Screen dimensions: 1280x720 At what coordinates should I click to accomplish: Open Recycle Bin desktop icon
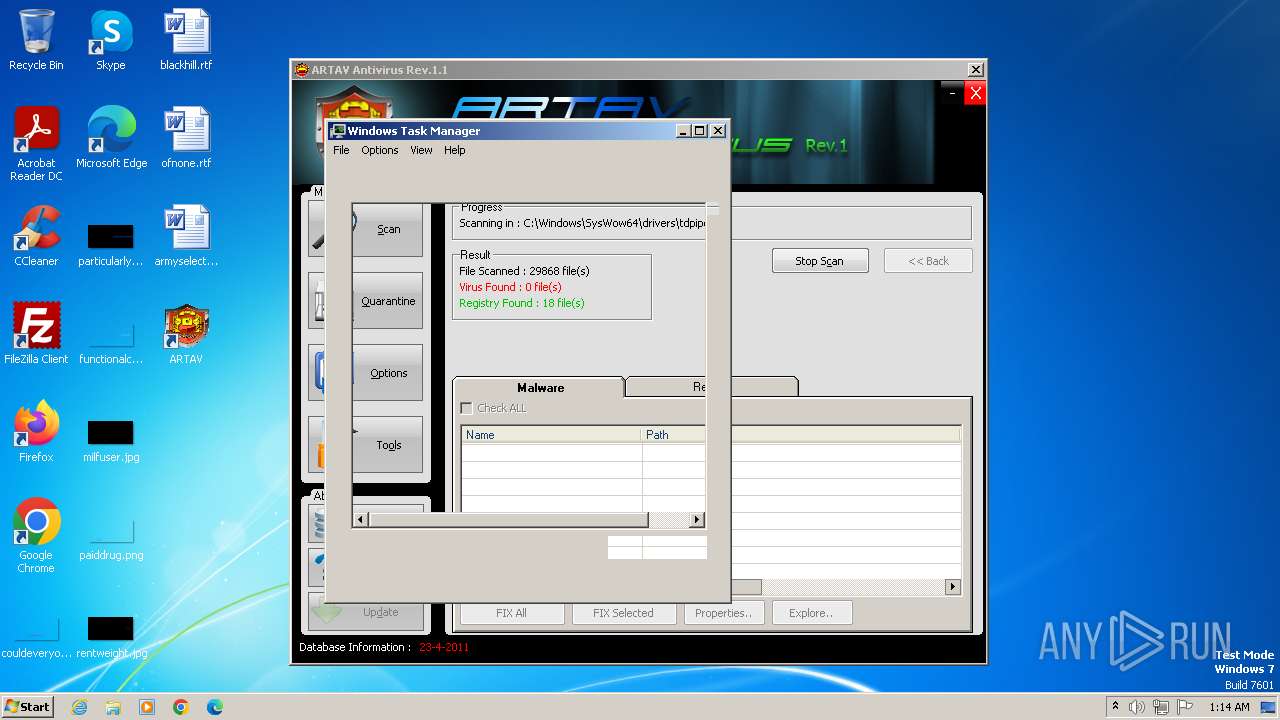(36, 40)
